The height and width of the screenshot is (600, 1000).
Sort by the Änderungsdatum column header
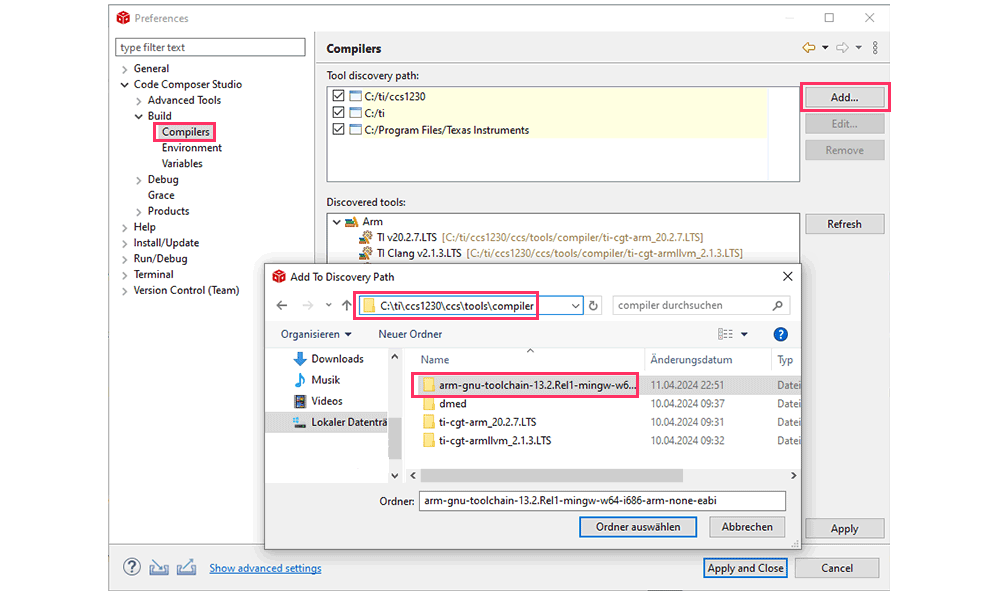coord(691,360)
